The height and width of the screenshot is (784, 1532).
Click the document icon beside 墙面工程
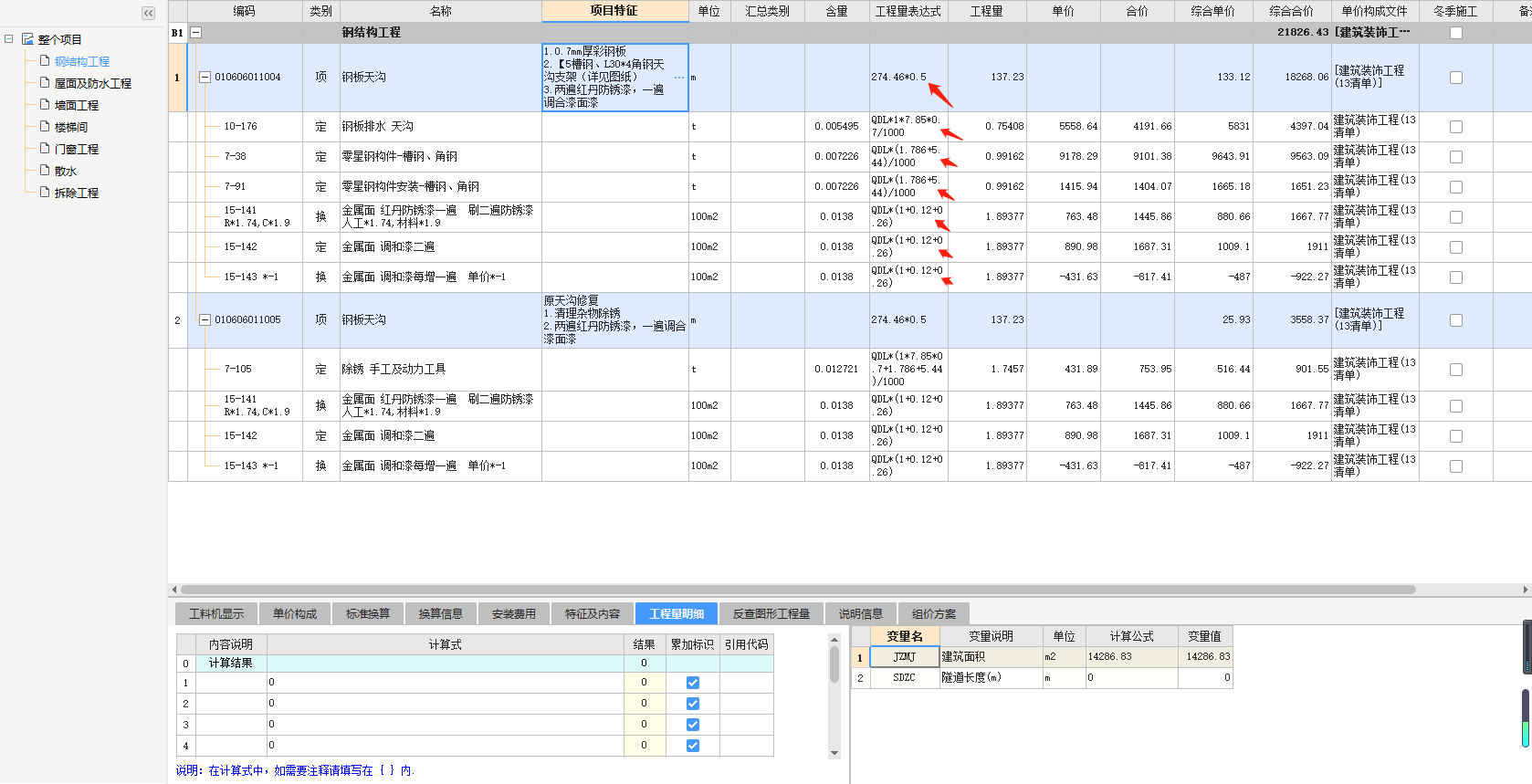point(45,105)
